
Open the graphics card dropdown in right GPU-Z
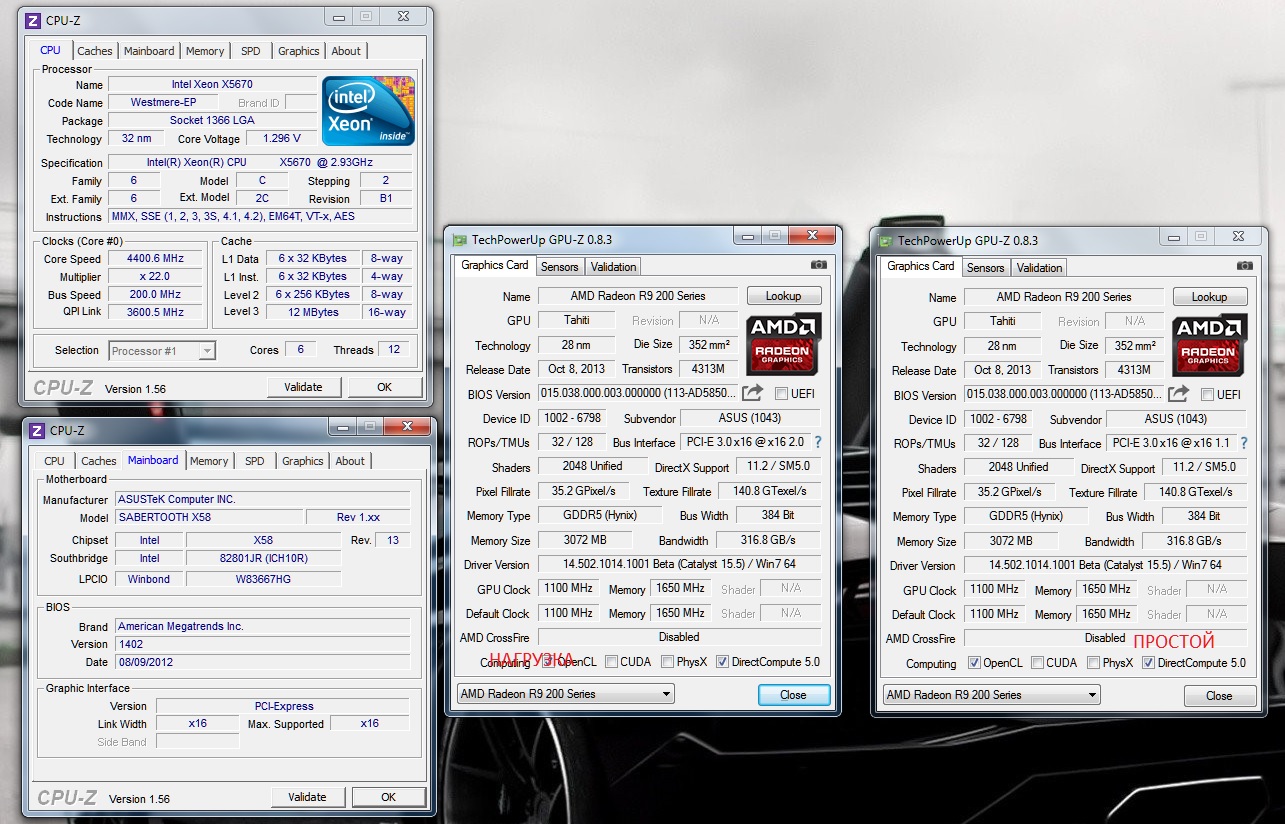[x=992, y=695]
